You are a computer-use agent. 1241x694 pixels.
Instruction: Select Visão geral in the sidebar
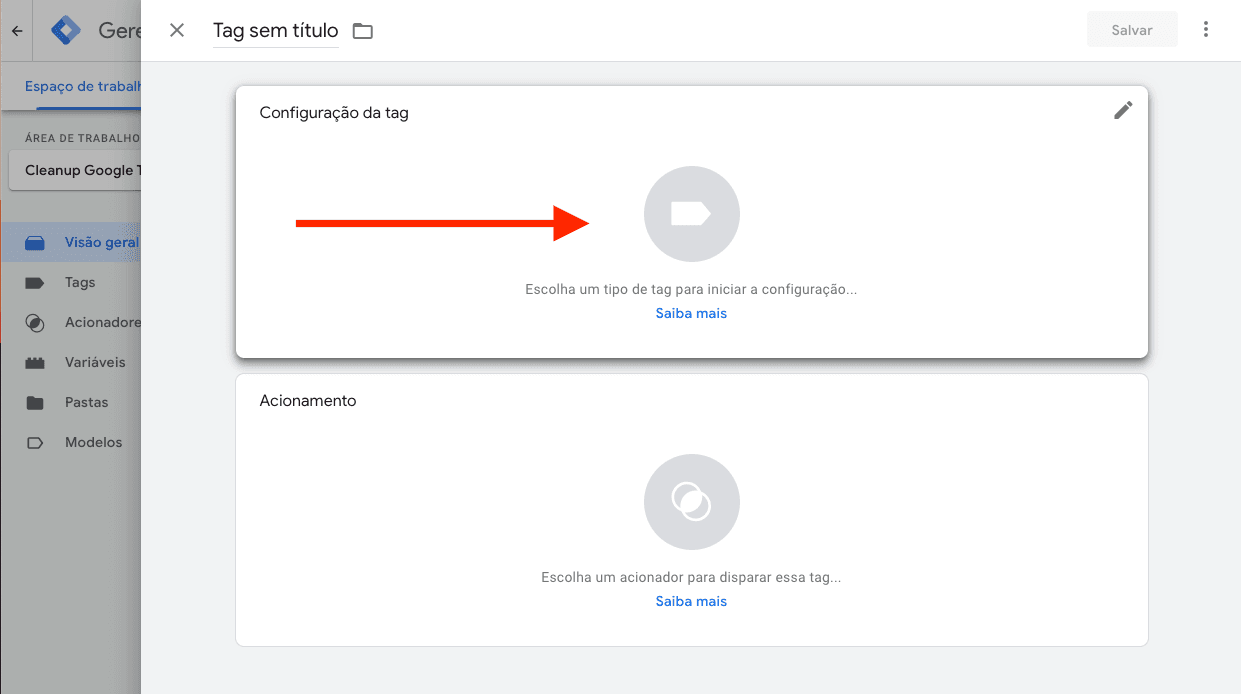click(x=100, y=243)
